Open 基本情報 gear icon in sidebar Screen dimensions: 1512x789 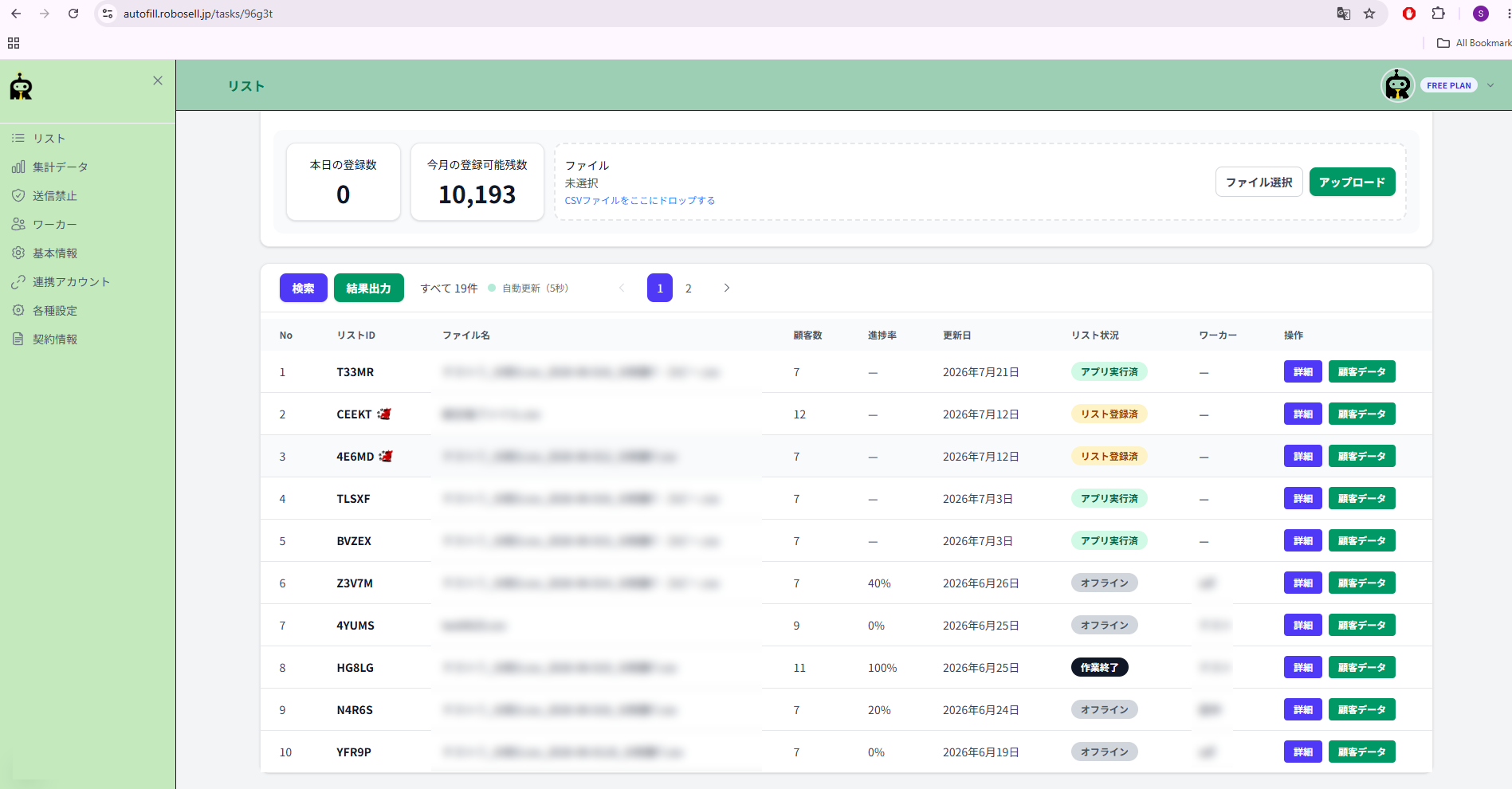[18, 253]
